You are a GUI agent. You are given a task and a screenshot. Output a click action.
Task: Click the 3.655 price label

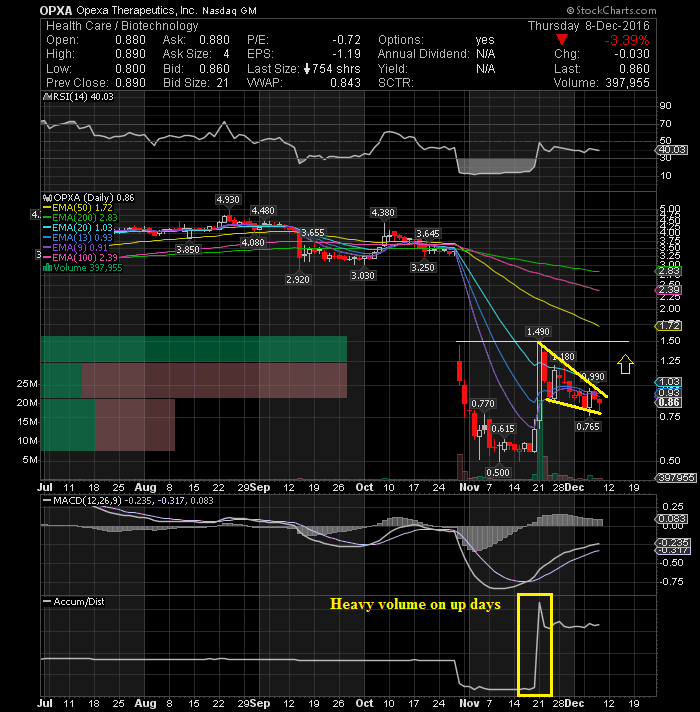click(313, 233)
